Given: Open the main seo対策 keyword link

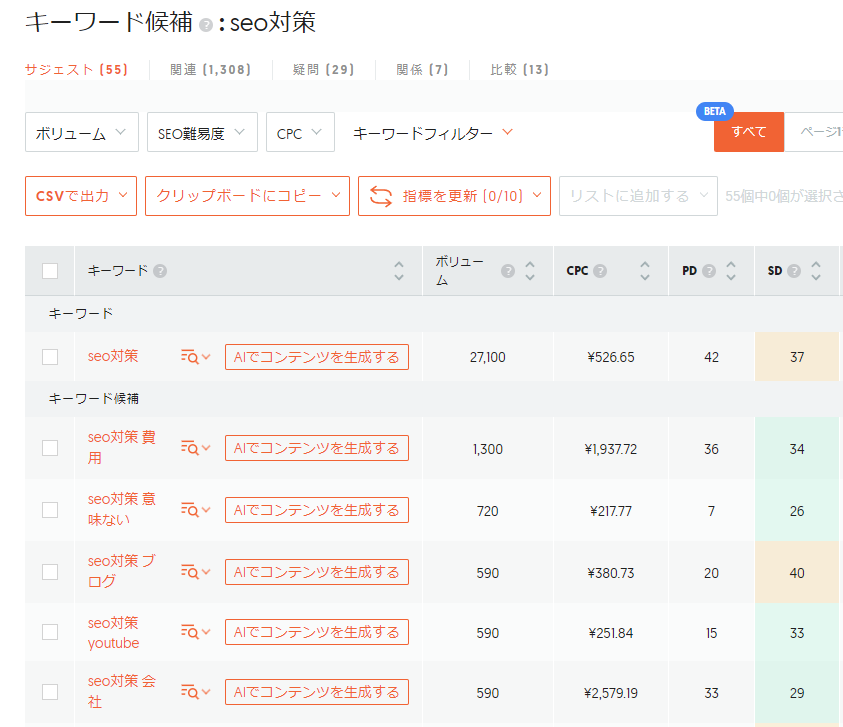Looking at the screenshot, I should point(113,356).
